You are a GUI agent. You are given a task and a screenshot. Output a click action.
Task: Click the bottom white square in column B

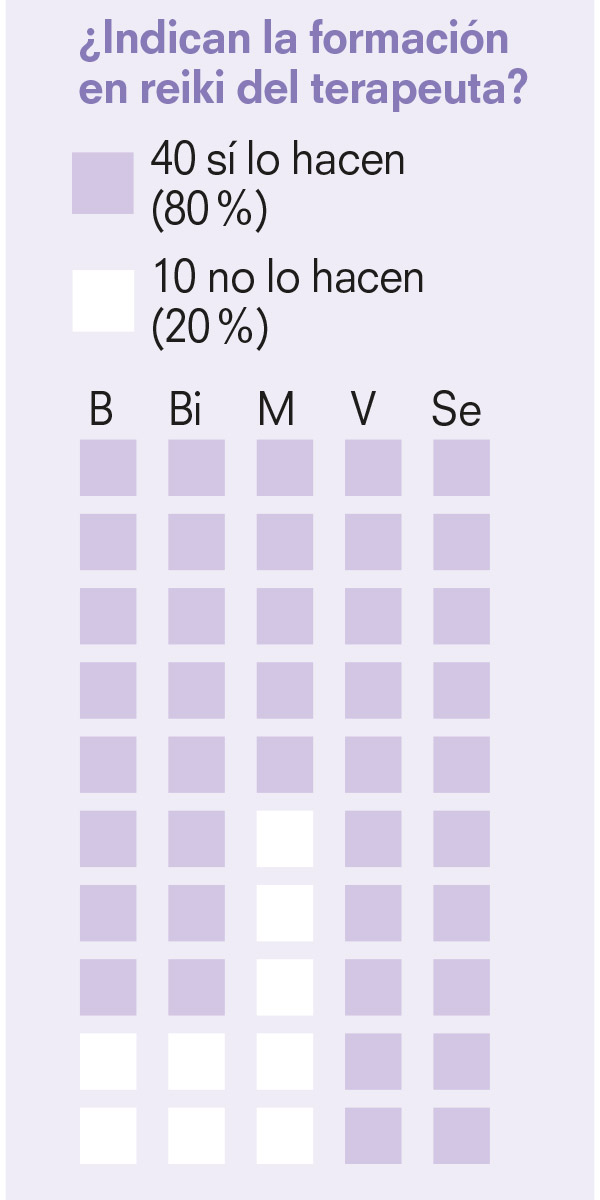tap(108, 1135)
